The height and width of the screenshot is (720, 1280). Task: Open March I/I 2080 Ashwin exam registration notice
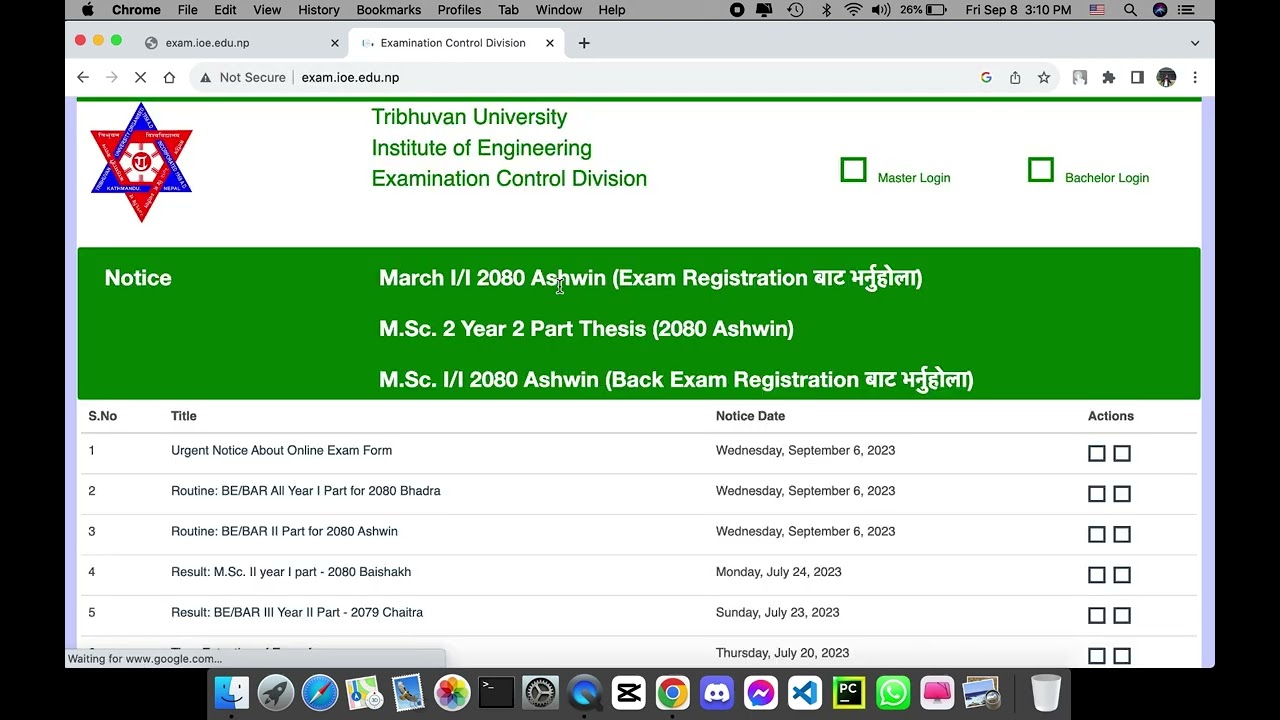pyautogui.click(x=650, y=278)
